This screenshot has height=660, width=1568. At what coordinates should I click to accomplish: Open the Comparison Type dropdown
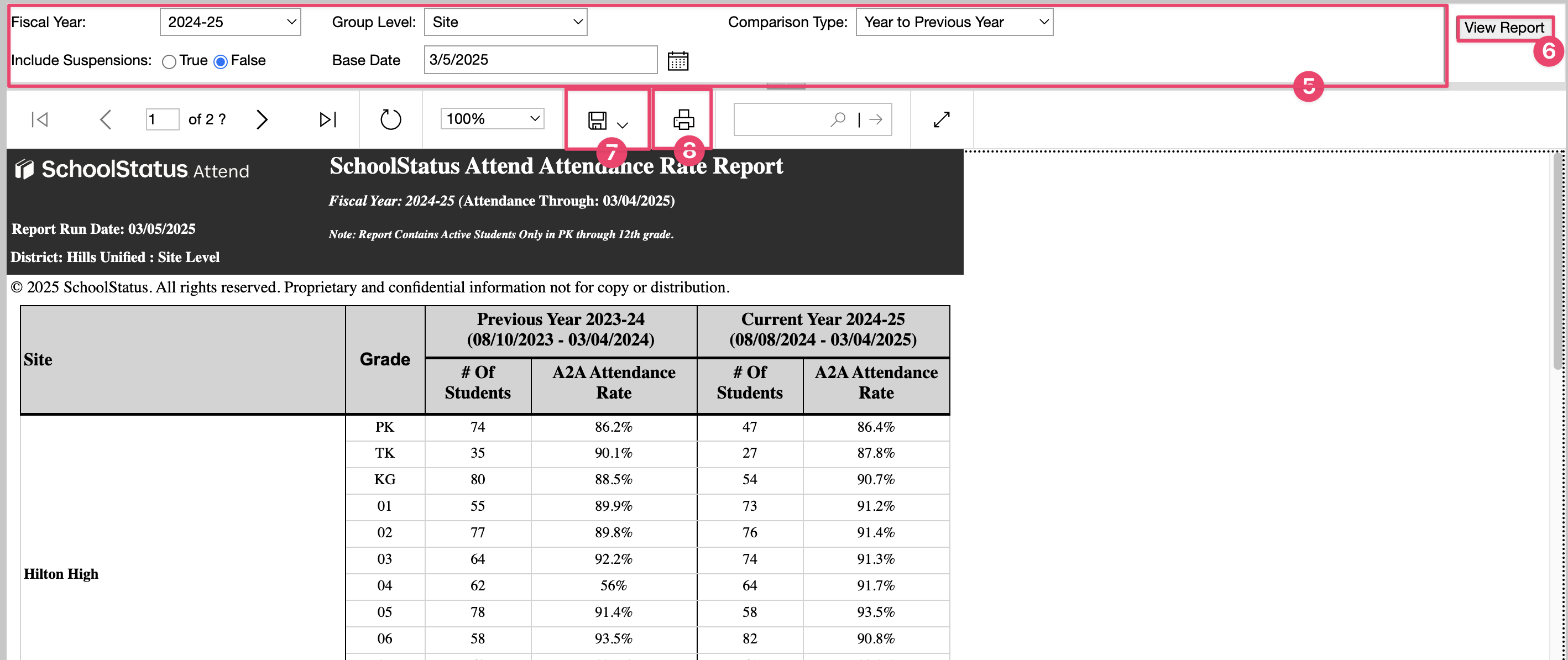pos(954,22)
